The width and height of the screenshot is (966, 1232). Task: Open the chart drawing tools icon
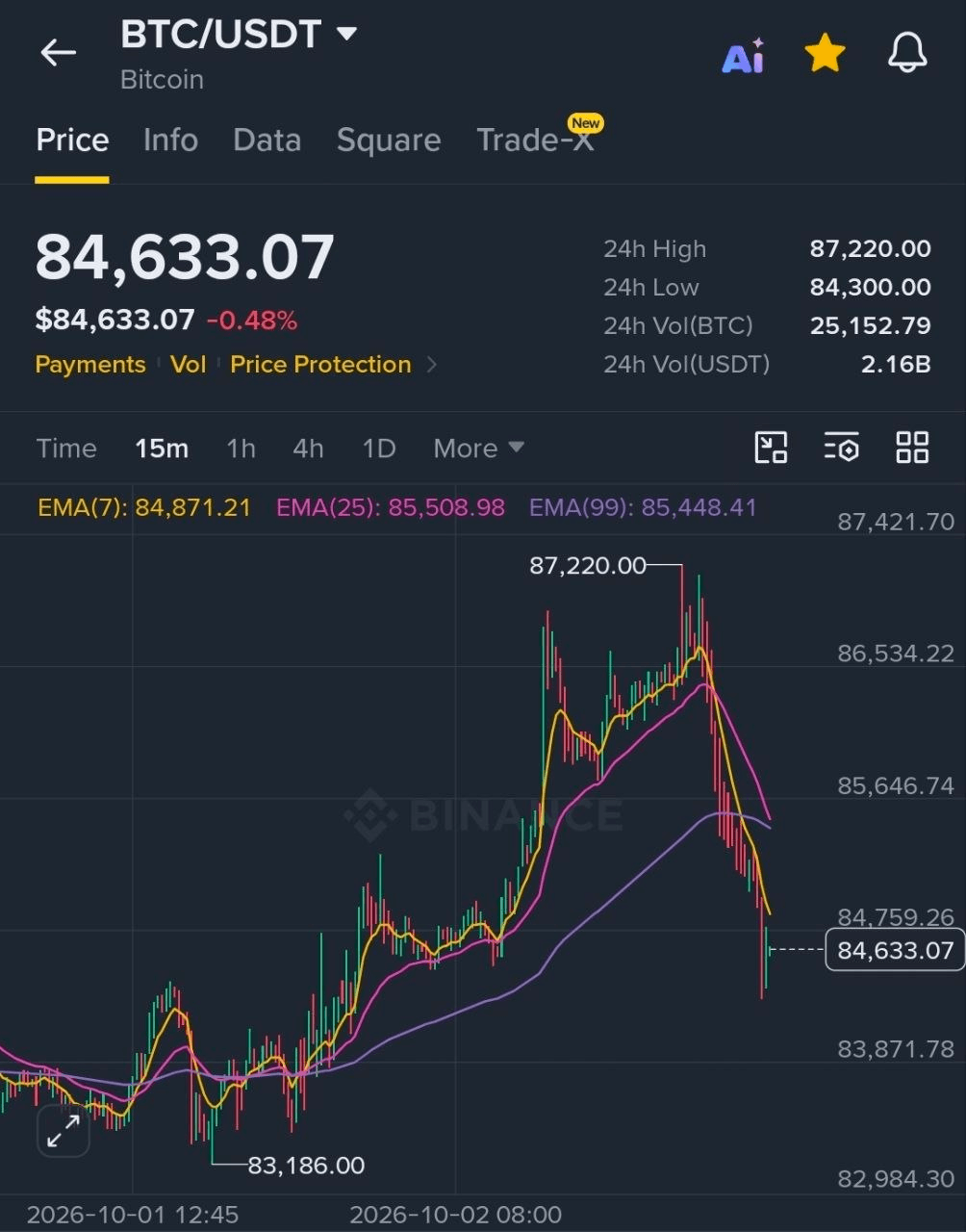[772, 448]
